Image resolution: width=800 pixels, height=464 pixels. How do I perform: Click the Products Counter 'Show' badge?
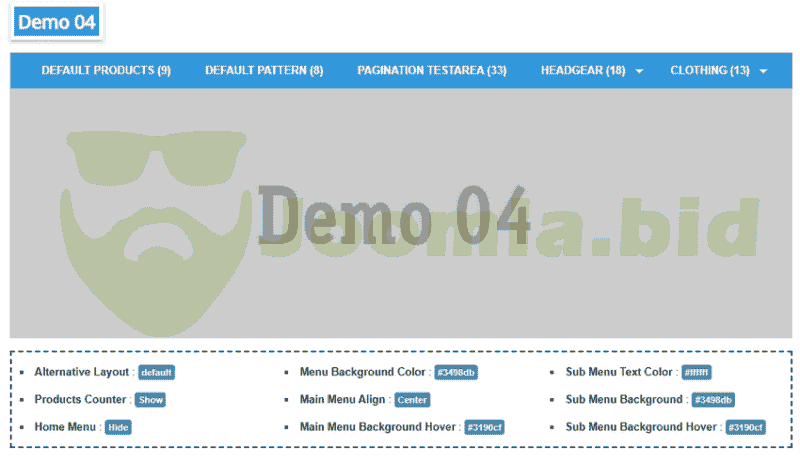pos(151,400)
